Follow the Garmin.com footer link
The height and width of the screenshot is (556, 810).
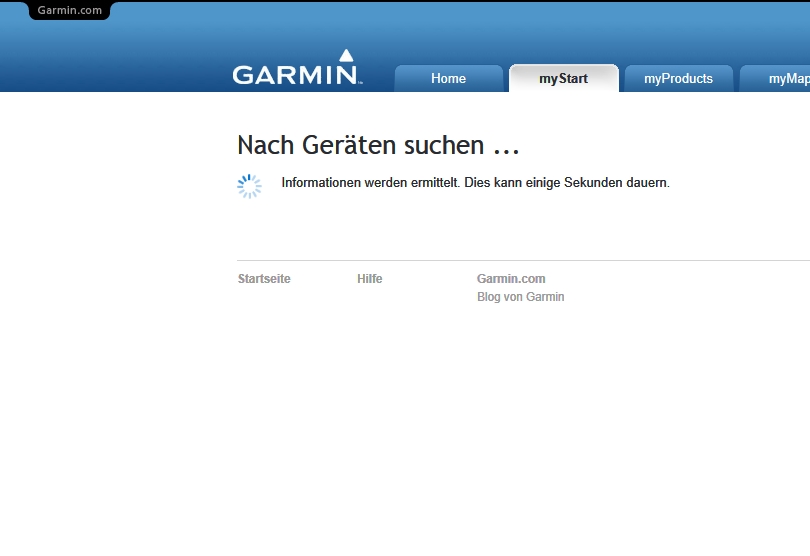coord(511,279)
